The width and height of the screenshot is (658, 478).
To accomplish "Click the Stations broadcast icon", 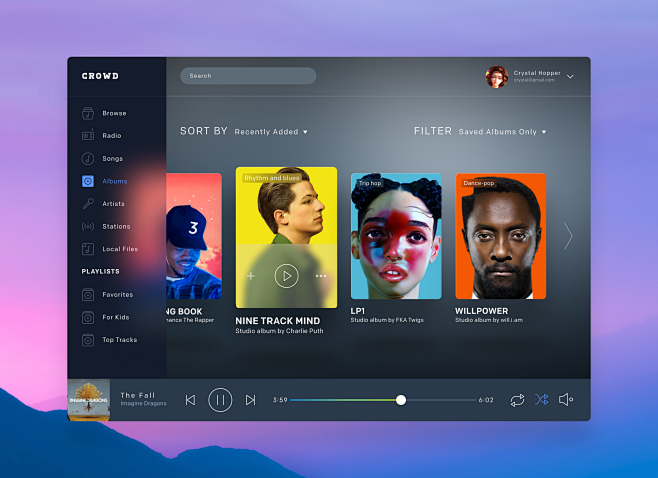I will click(88, 227).
